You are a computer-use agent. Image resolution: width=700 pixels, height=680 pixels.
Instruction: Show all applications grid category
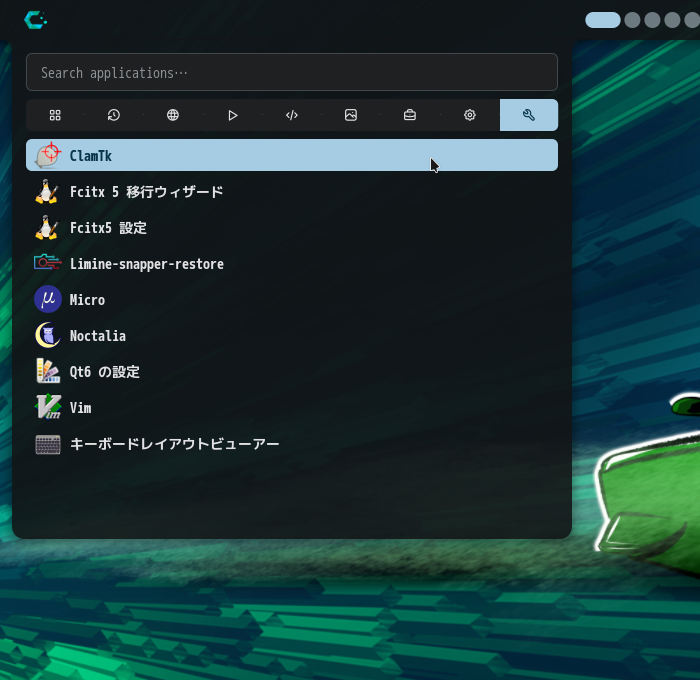point(55,115)
